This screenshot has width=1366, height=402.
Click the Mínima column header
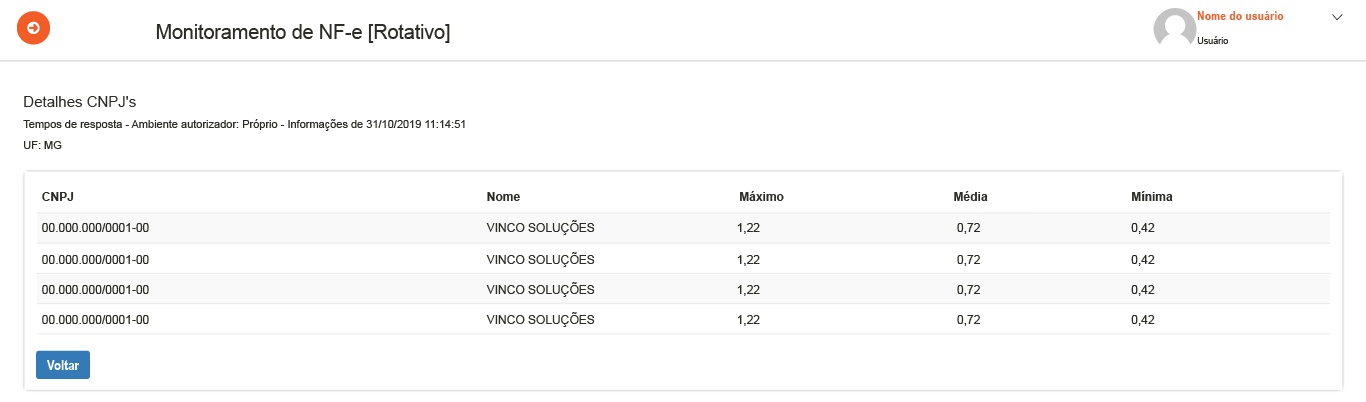point(1151,197)
